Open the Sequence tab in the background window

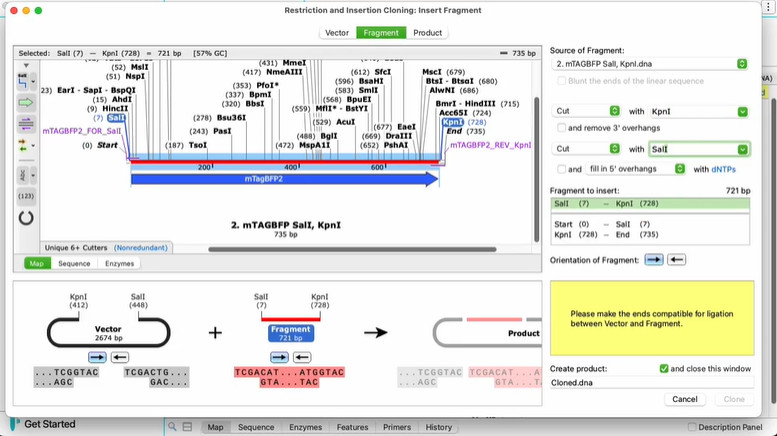pyautogui.click(x=256, y=427)
